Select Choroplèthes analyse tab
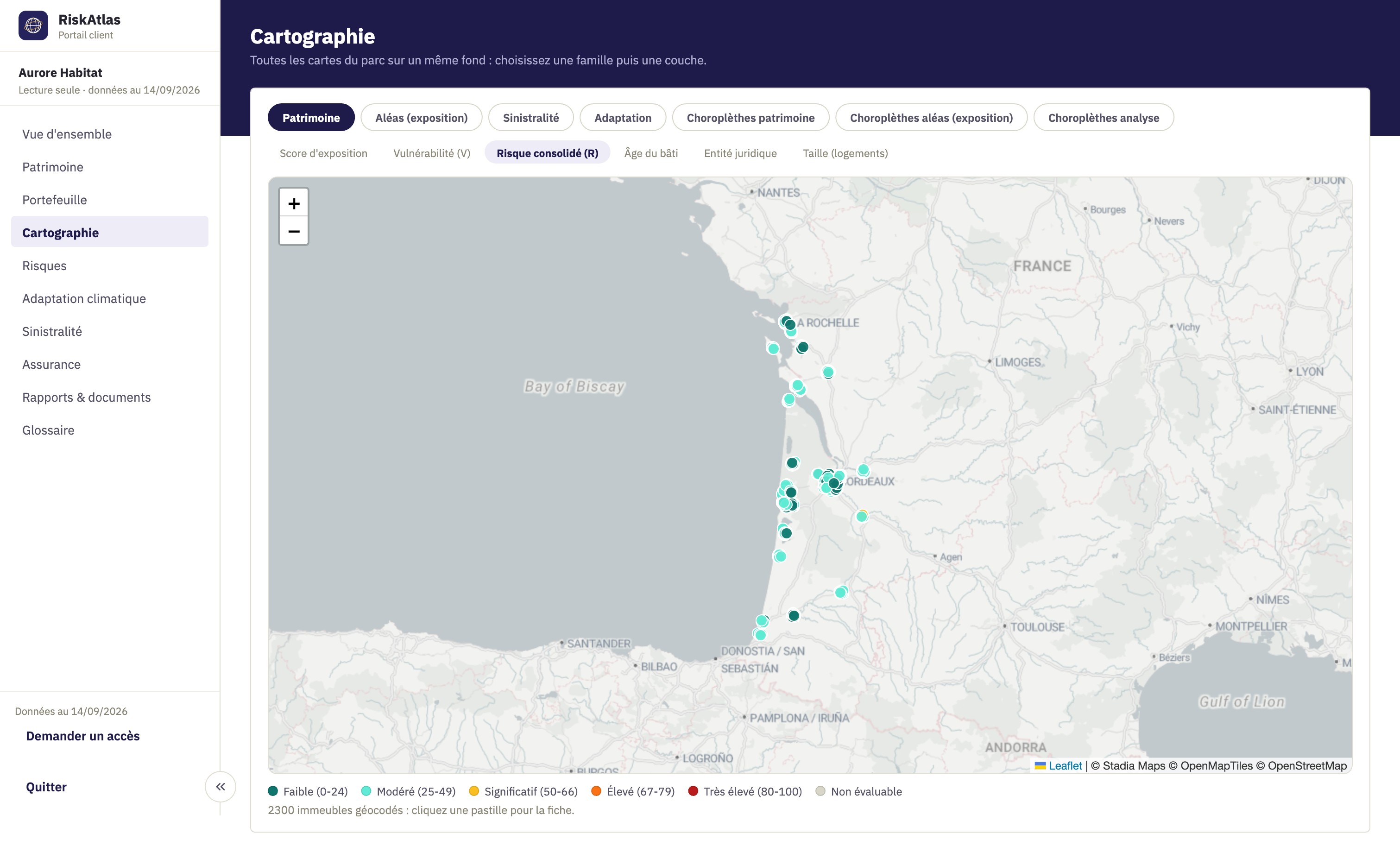1400x859 pixels. tap(1104, 118)
